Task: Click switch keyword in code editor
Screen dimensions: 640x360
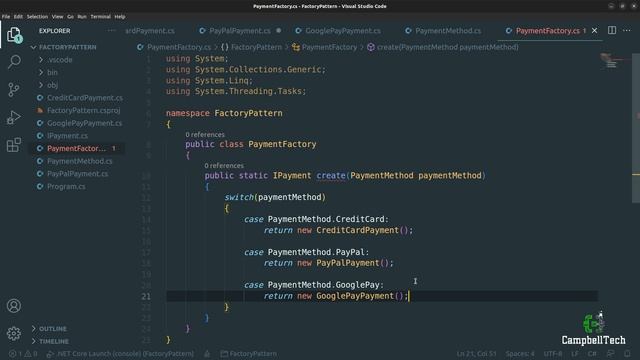Action: tap(239, 198)
